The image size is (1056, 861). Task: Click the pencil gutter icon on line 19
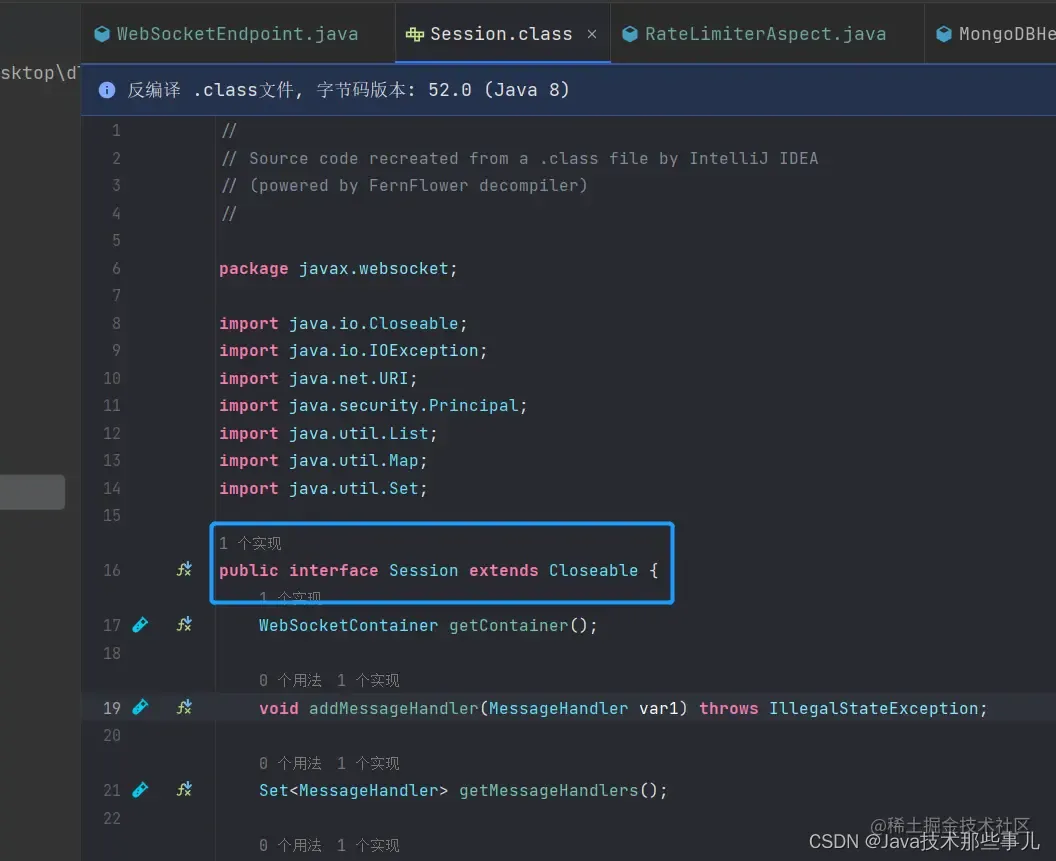pos(140,707)
